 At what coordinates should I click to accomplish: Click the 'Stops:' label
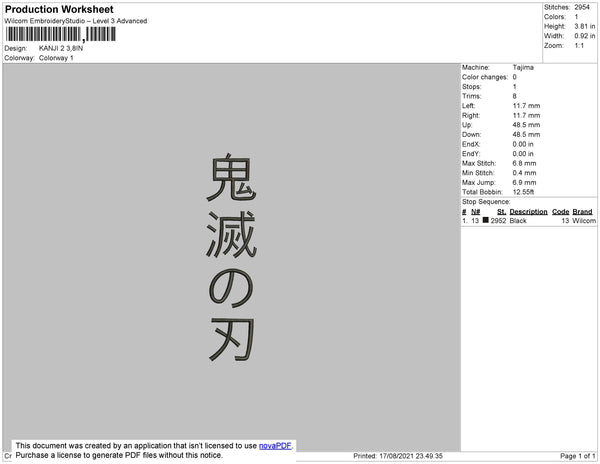point(471,87)
